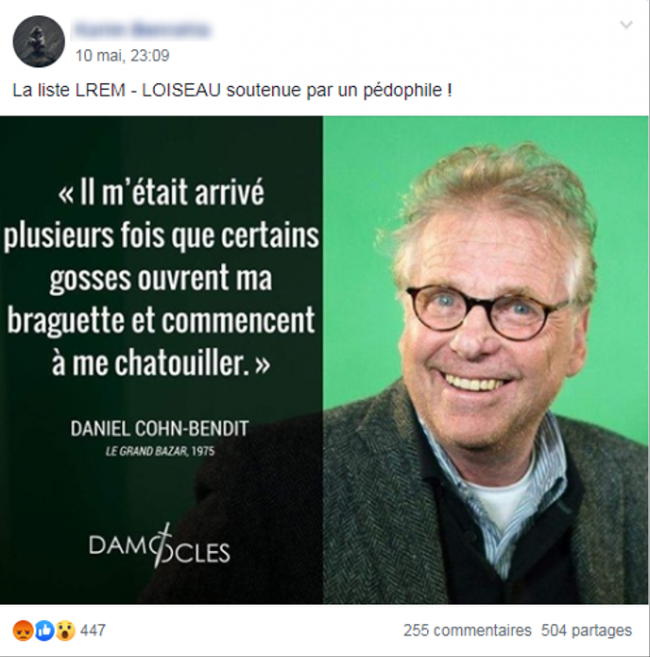Click the word LOISEAU in the post caption
The width and height of the screenshot is (650, 657).
pos(181,90)
